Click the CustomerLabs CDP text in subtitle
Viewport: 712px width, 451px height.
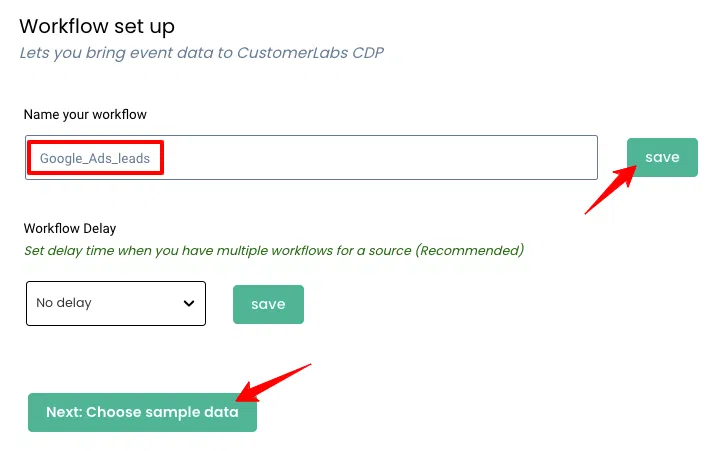[x=310, y=52]
